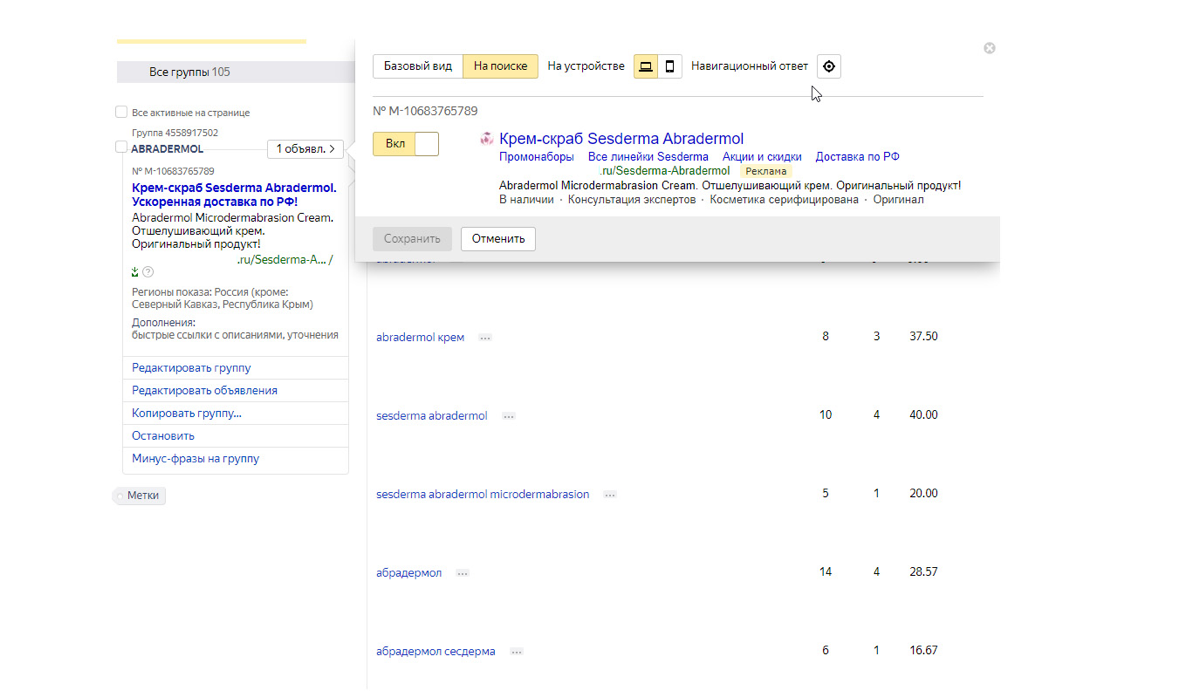1200x698 pixels.
Task: Click the navigation answer target icon
Action: click(x=829, y=67)
